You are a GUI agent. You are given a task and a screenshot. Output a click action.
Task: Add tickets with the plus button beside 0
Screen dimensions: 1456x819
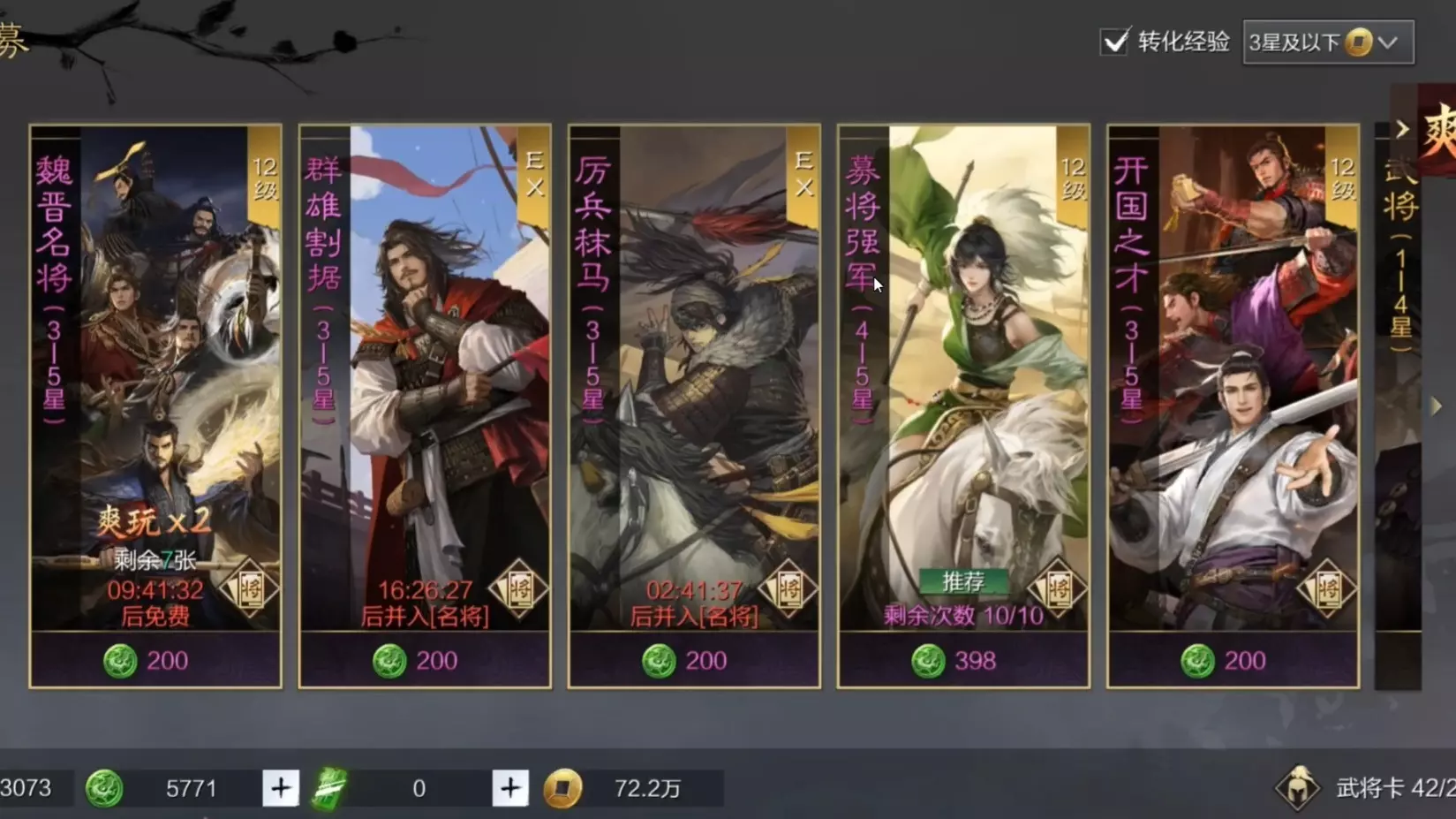pyautogui.click(x=510, y=787)
